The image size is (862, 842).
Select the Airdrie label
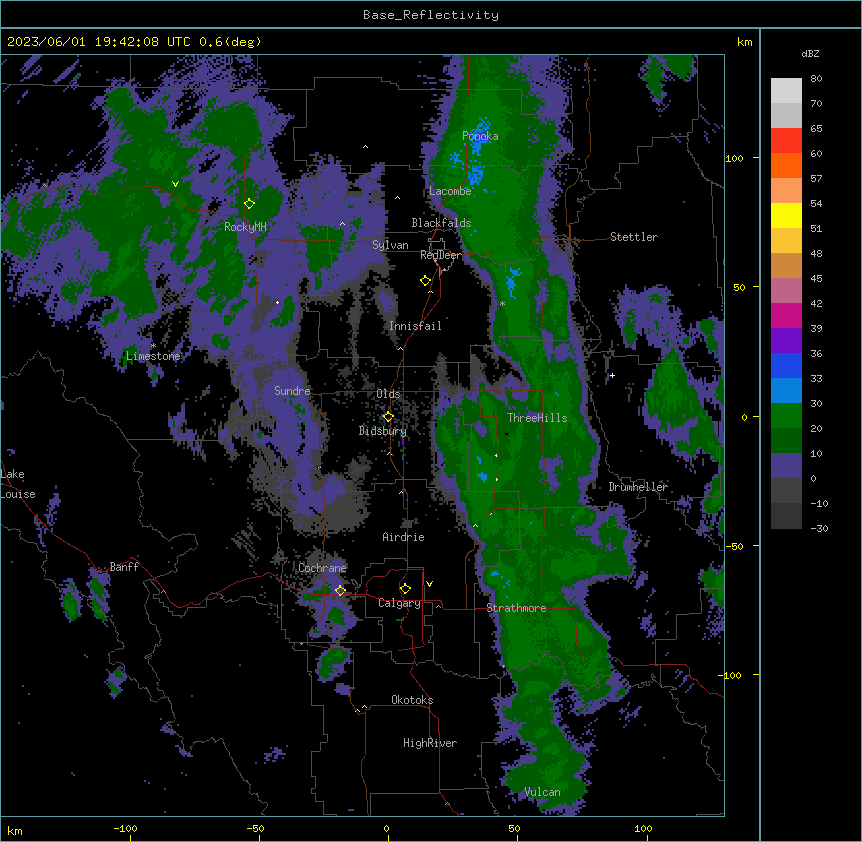click(x=404, y=537)
